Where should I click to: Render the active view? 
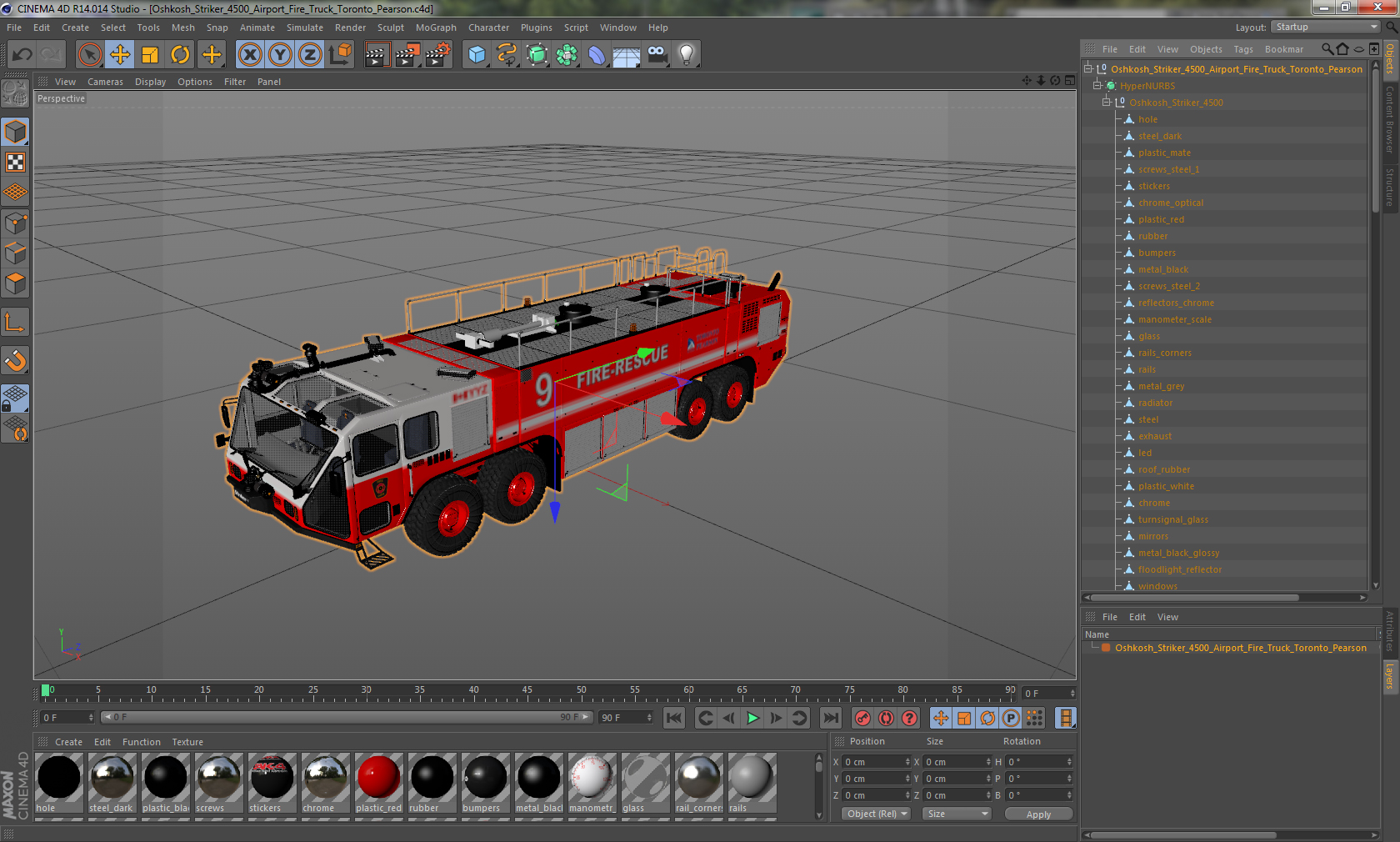pos(377,55)
